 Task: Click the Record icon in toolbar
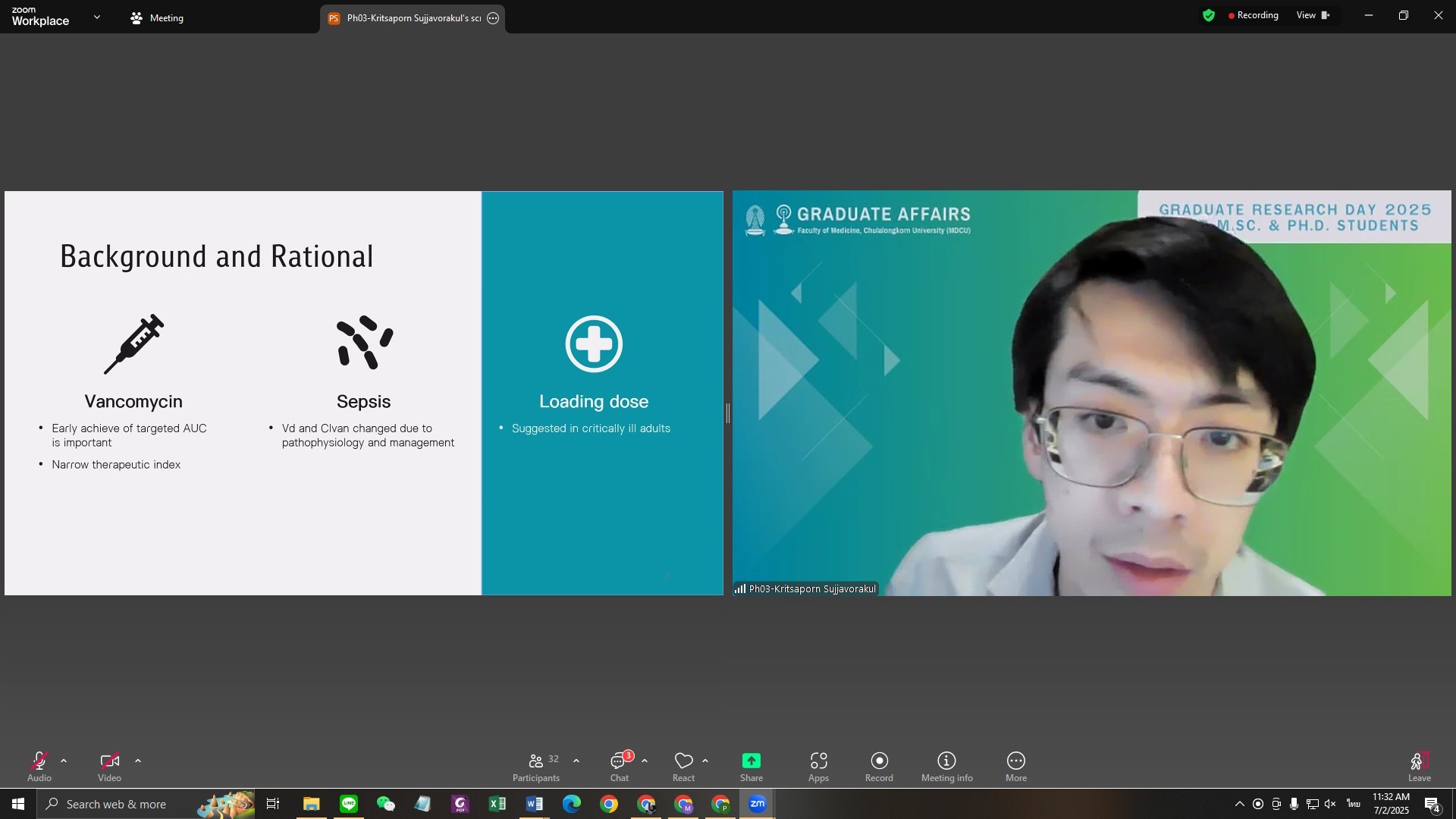(879, 761)
